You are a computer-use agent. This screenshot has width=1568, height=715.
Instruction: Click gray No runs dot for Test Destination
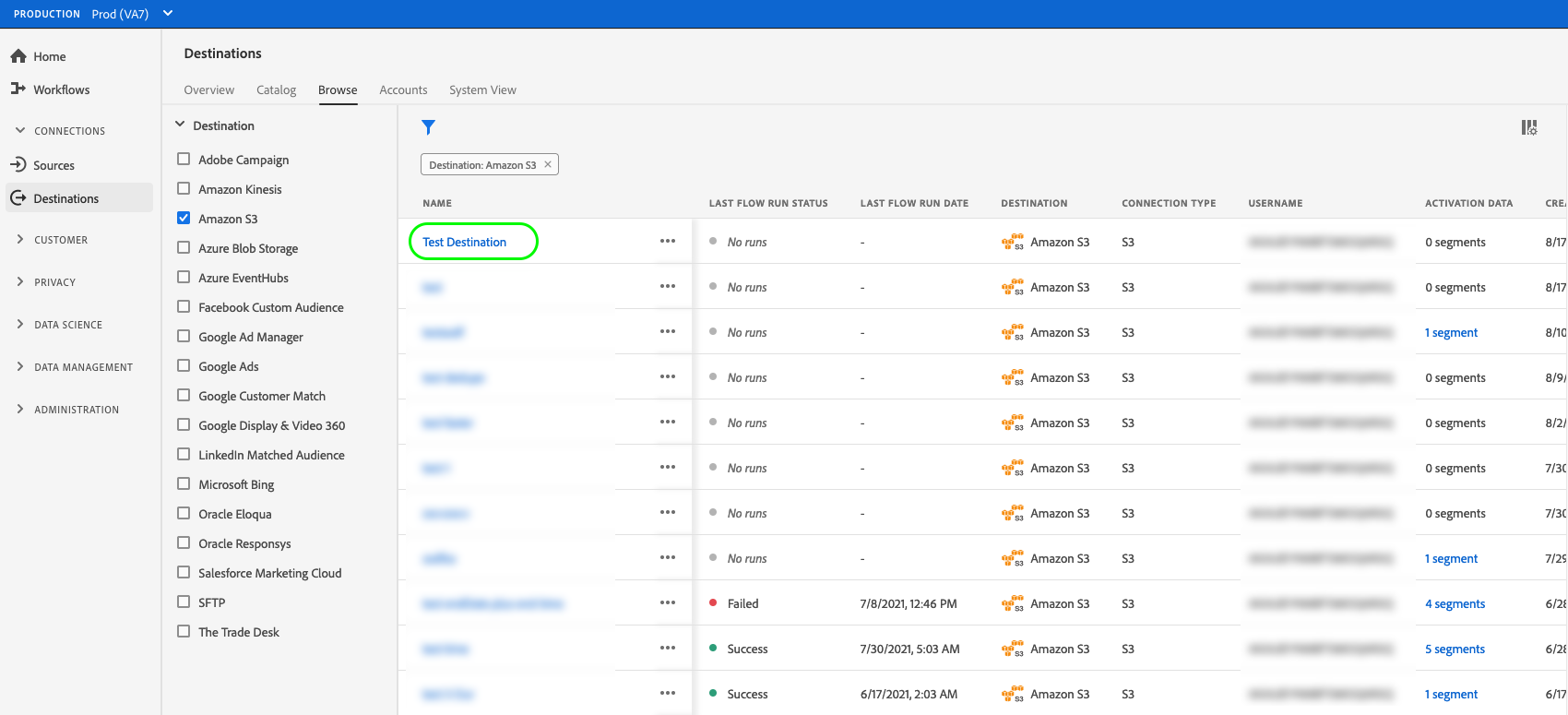click(713, 241)
